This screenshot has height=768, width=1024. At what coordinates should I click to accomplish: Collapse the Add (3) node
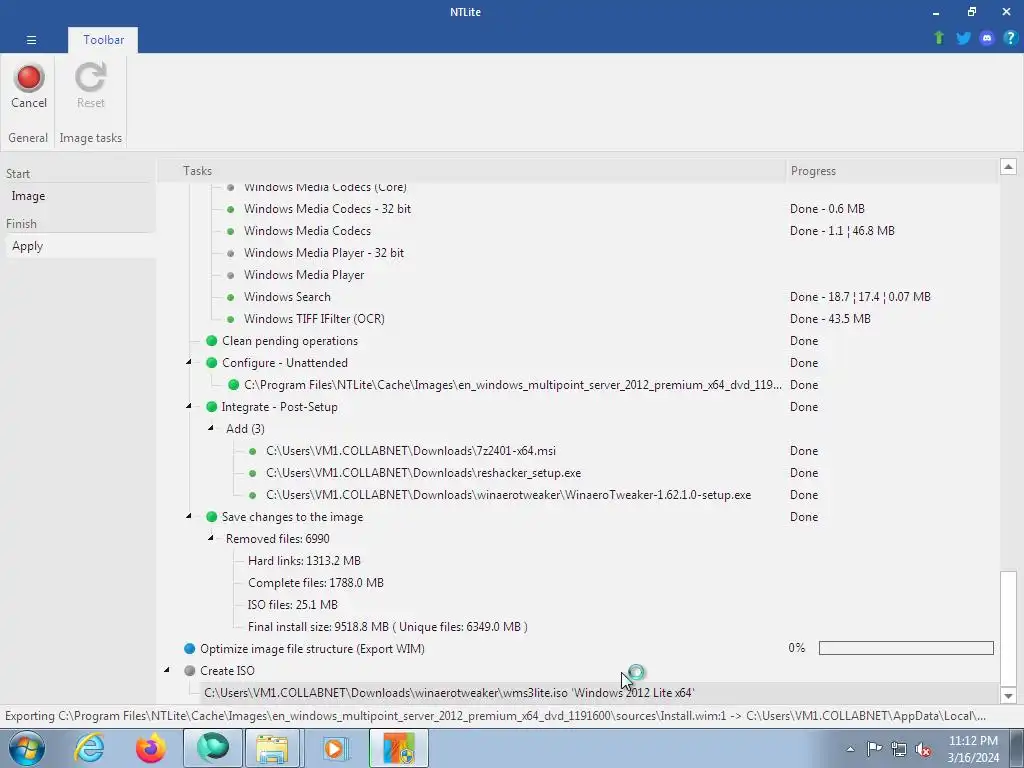pyautogui.click(x=210, y=428)
